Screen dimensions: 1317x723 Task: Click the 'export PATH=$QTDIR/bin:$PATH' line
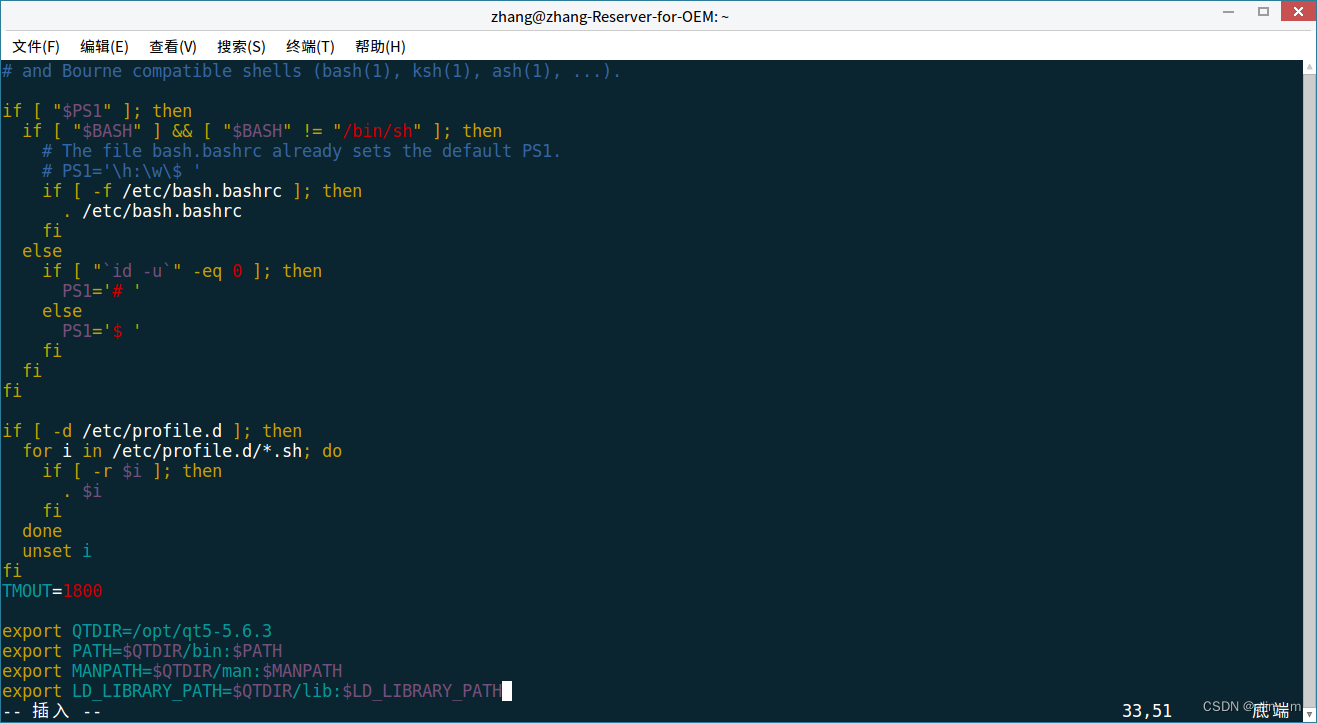(142, 651)
